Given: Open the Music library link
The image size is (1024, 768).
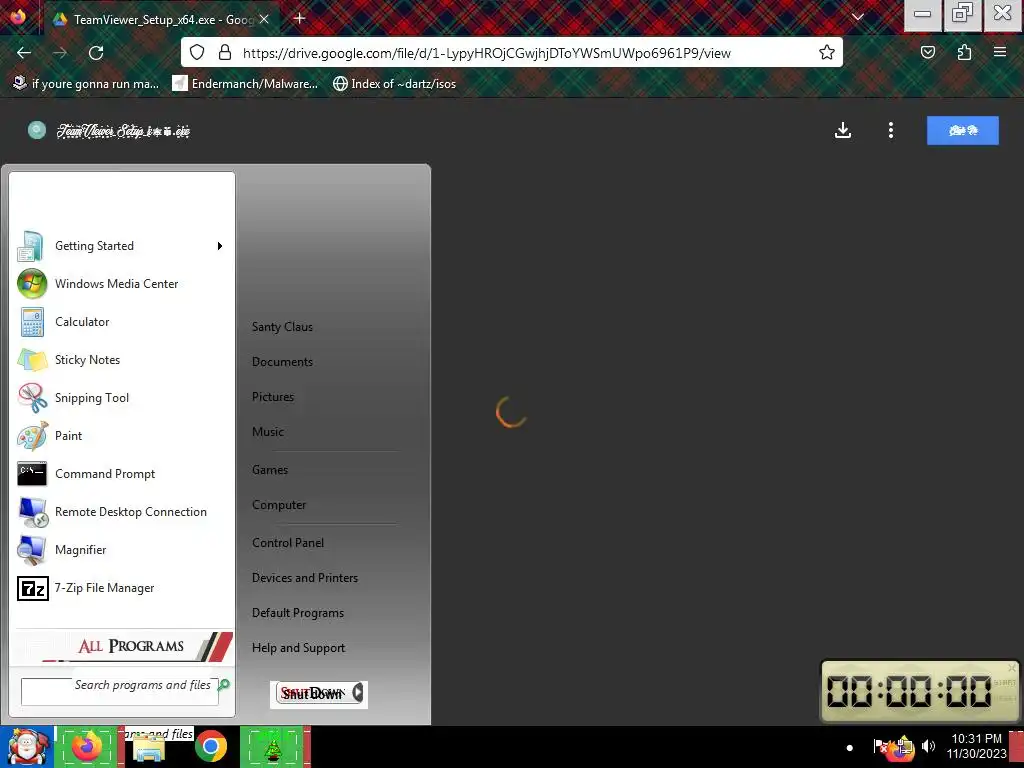Looking at the screenshot, I should (268, 432).
